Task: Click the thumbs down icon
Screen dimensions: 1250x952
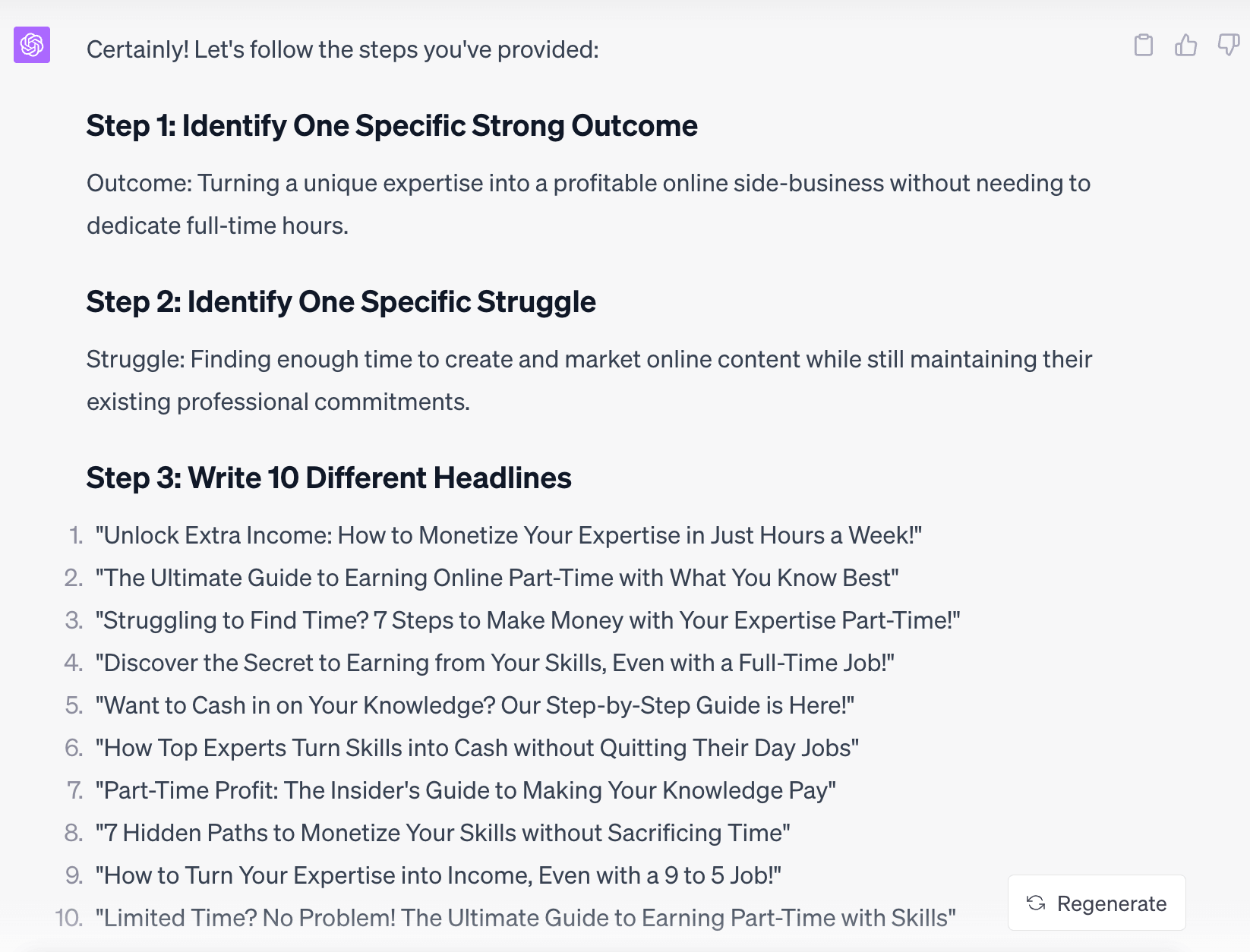Action: pyautogui.click(x=1228, y=46)
